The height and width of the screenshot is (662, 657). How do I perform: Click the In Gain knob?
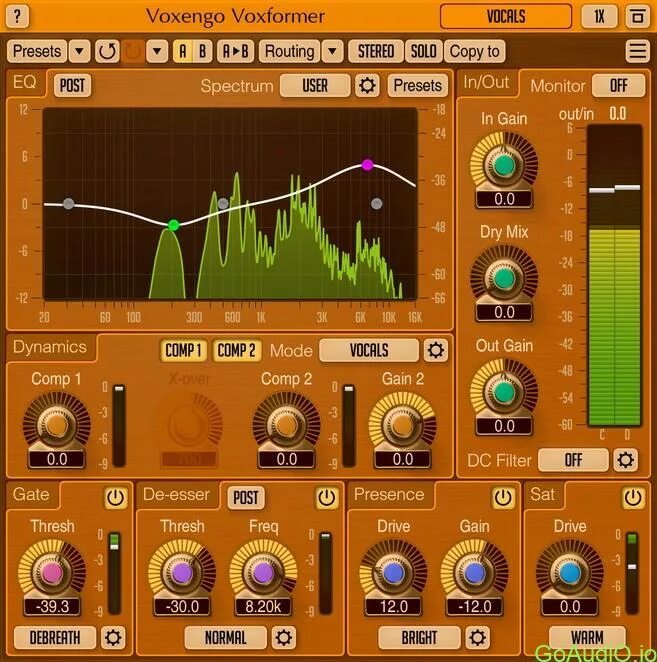point(504,164)
